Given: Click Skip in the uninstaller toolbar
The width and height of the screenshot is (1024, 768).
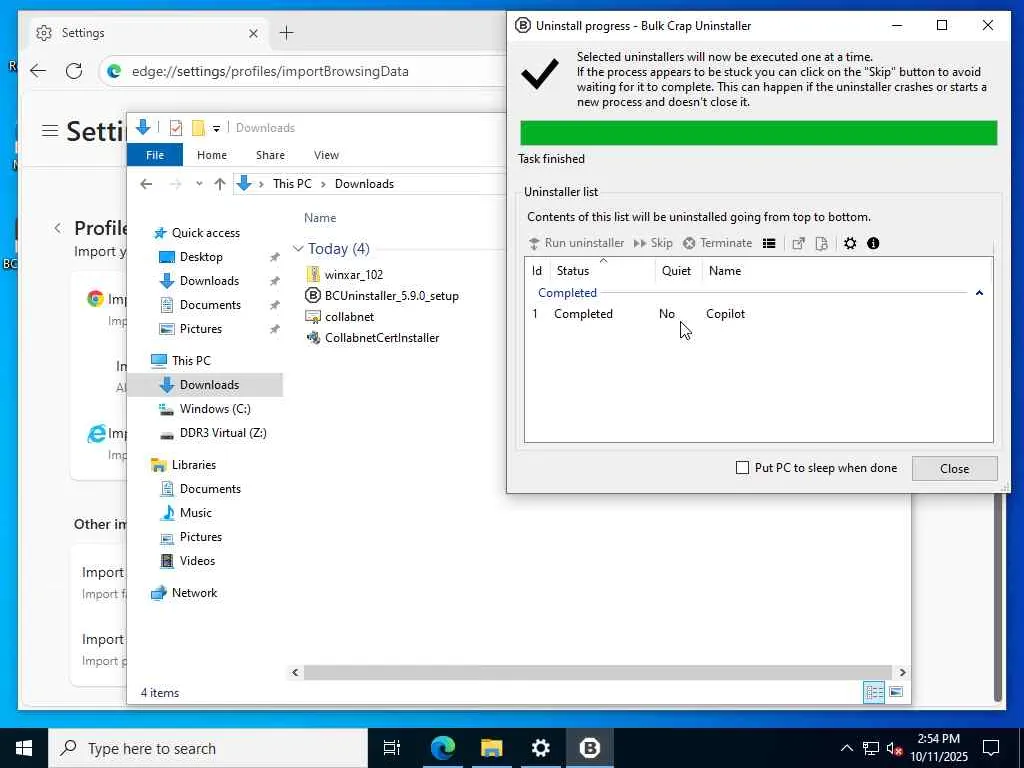Looking at the screenshot, I should click(x=653, y=243).
